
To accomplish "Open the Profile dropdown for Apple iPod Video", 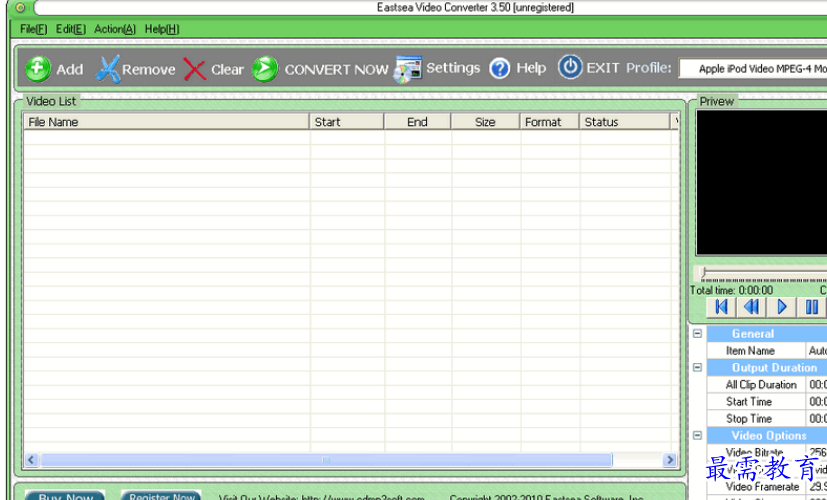I will pos(753,69).
